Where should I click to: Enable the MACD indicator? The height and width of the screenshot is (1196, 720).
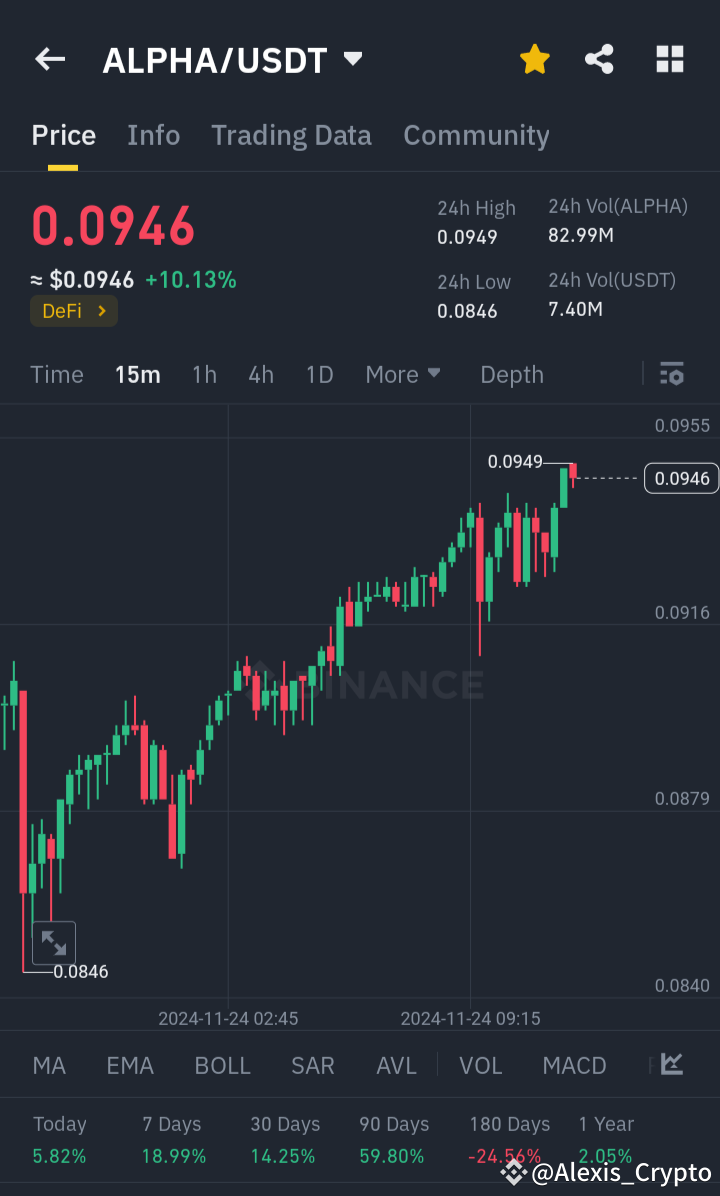coord(574,1065)
